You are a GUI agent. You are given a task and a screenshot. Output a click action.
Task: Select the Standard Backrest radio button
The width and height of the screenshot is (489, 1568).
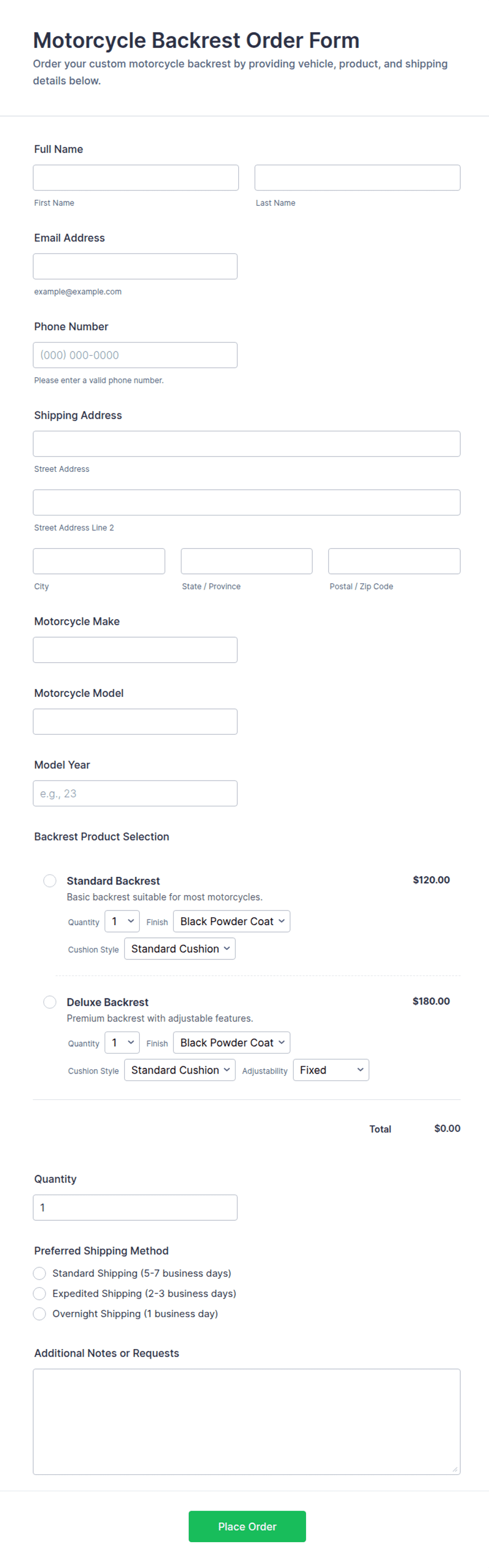click(50, 881)
